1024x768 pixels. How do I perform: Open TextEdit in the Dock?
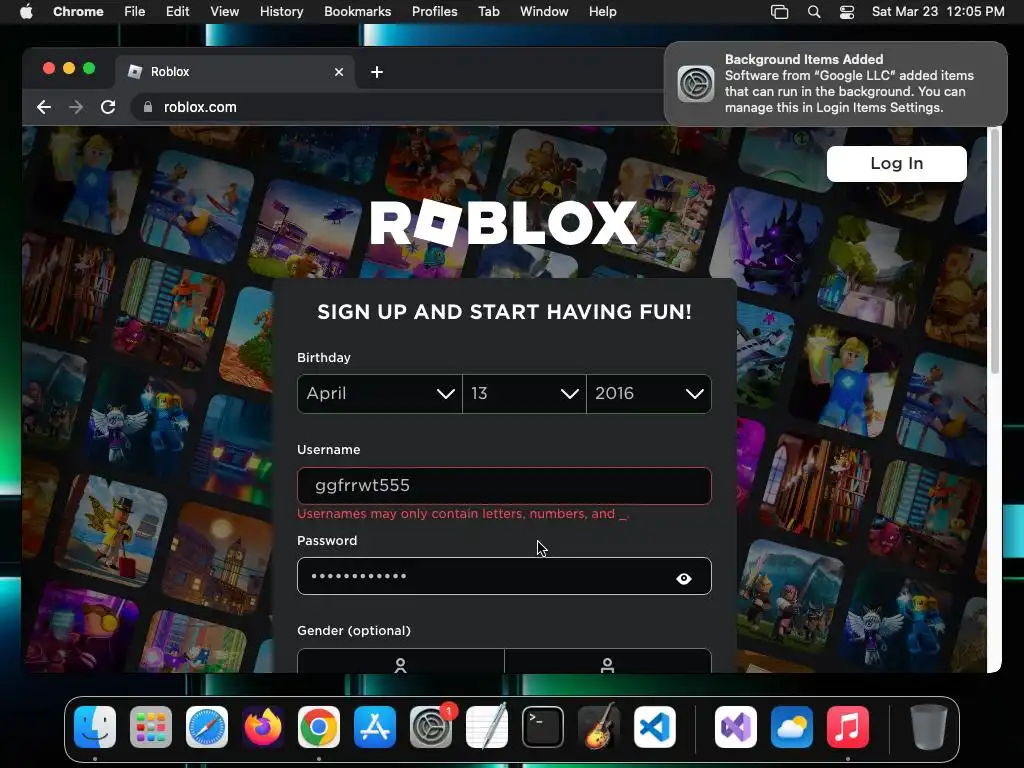click(x=487, y=727)
